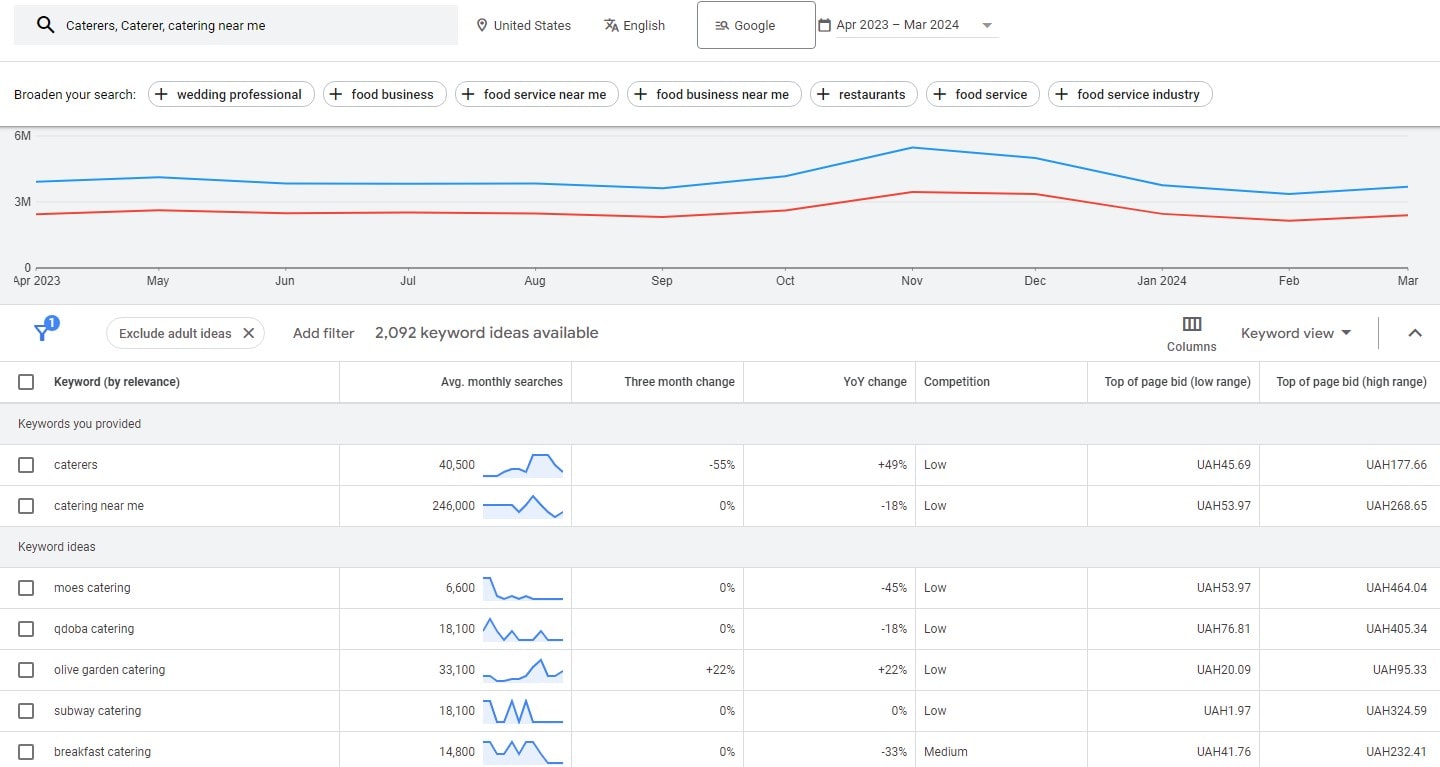The image size is (1440, 767).
Task: Click the keyword search input field
Action: [236, 25]
